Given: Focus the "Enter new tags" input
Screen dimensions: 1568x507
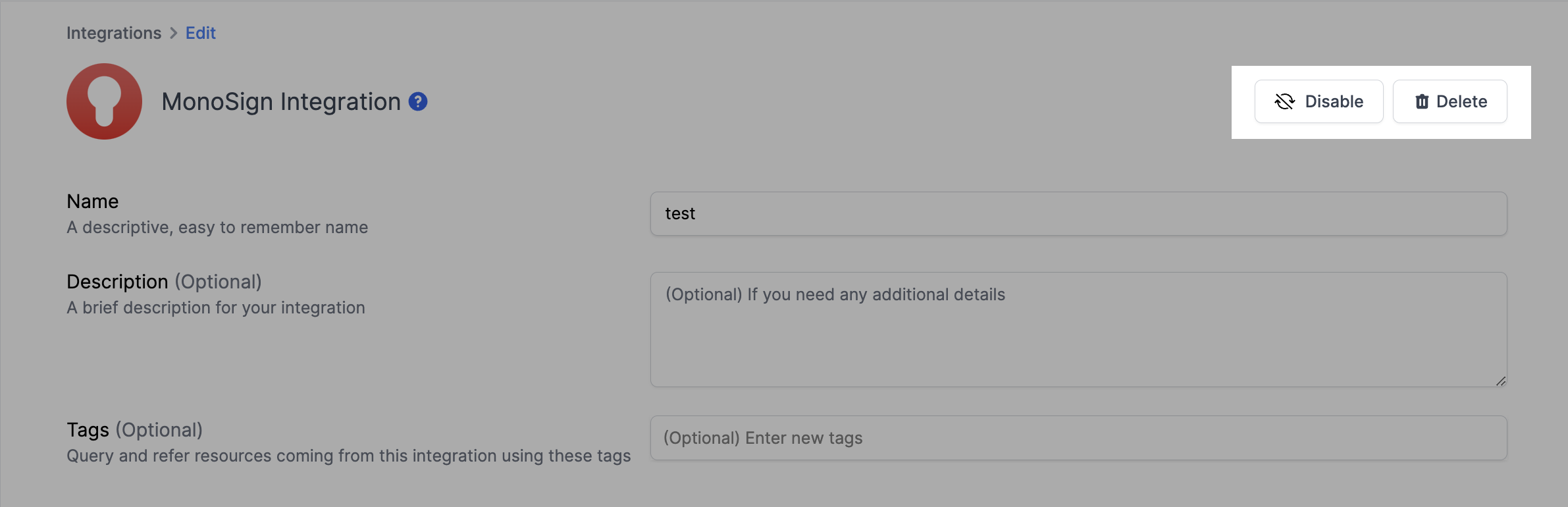Looking at the screenshot, I should click(x=1078, y=438).
